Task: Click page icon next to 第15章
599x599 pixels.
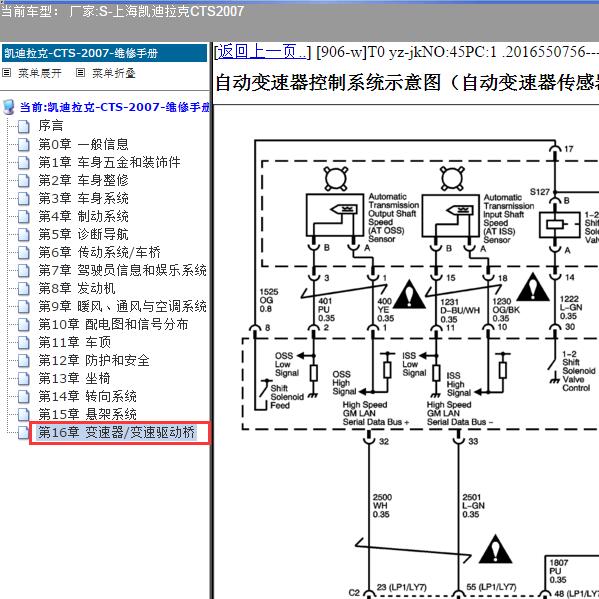Action: [24, 414]
